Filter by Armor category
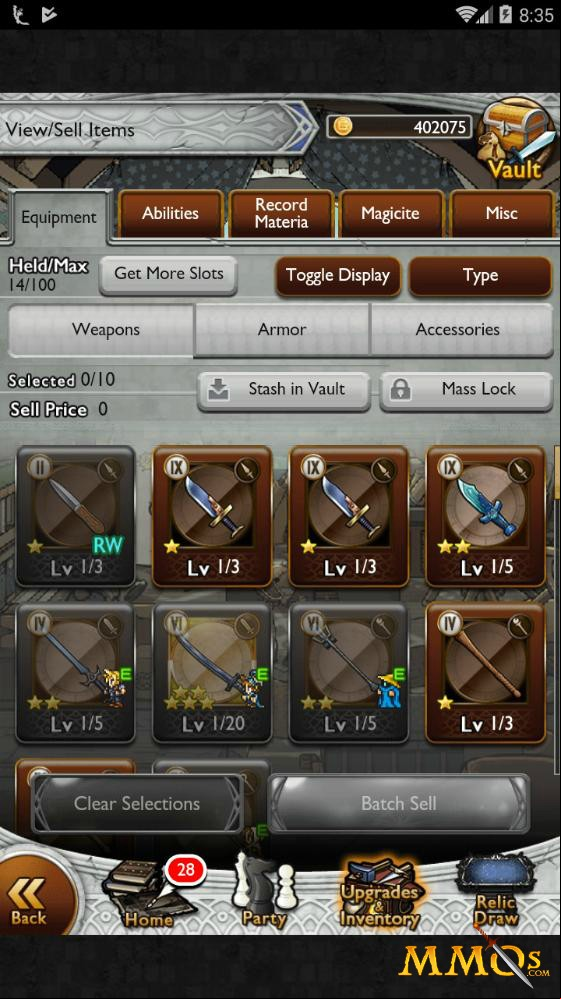 [x=281, y=329]
